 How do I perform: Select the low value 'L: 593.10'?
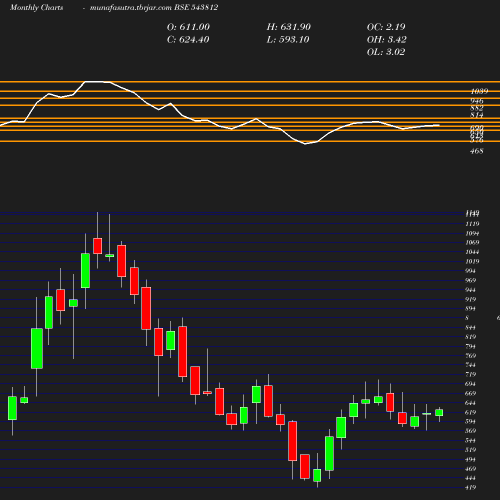(x=288, y=40)
